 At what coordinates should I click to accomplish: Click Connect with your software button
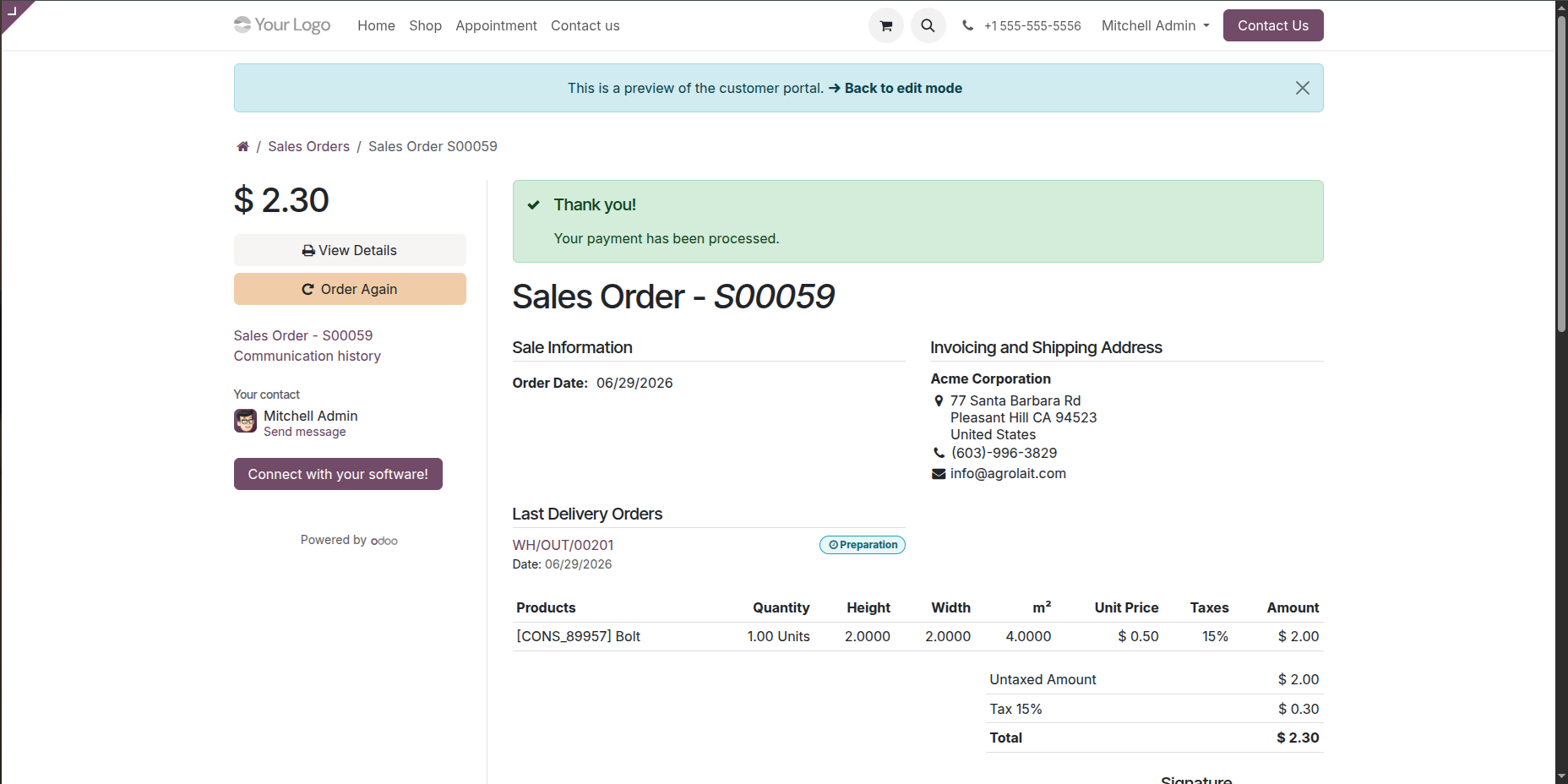point(338,474)
